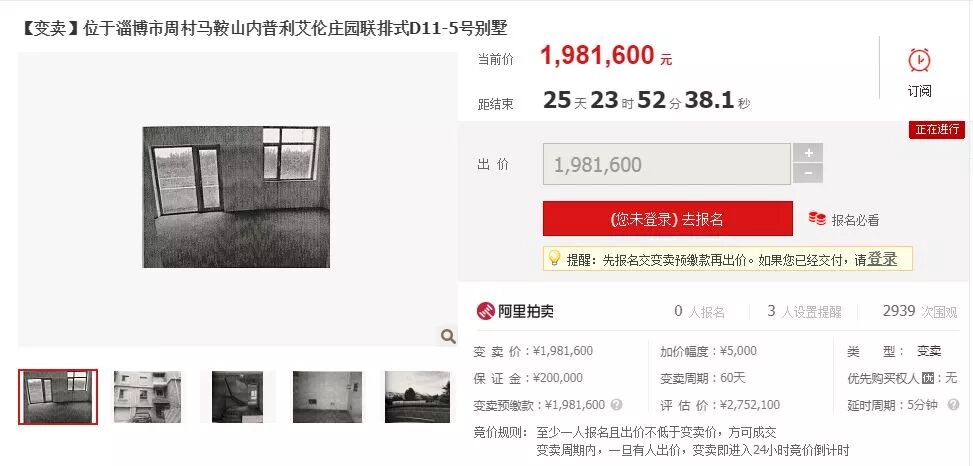
Task: Click the large main property photo
Action: click(236, 197)
